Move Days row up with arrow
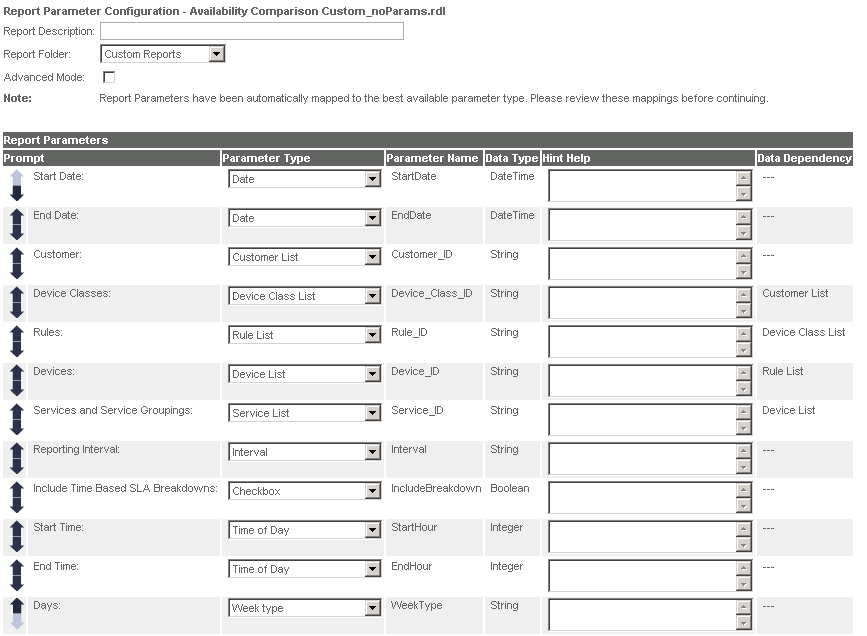The image size is (867, 636). [x=17, y=606]
